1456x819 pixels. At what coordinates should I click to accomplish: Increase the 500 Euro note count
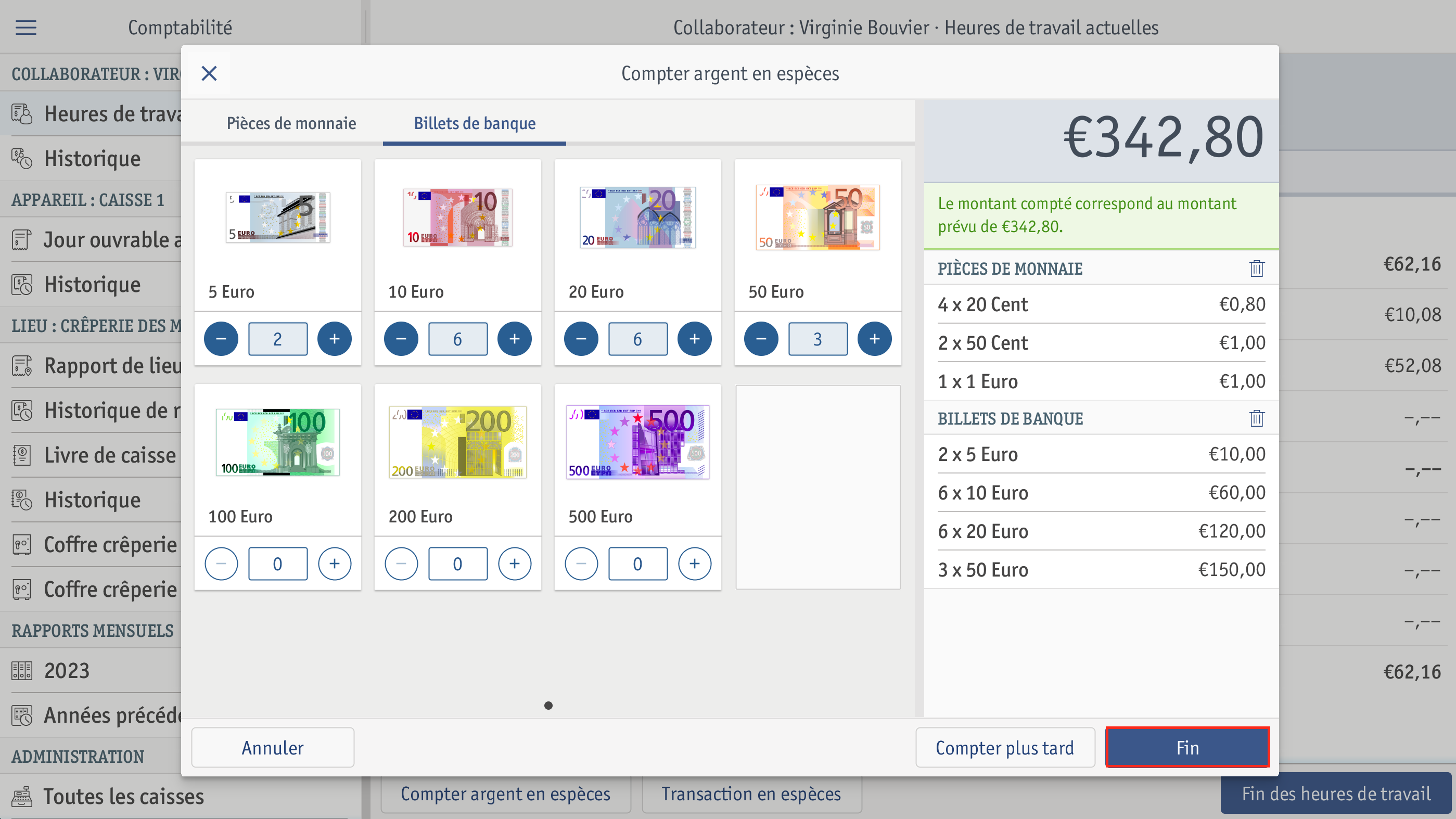[x=695, y=564]
